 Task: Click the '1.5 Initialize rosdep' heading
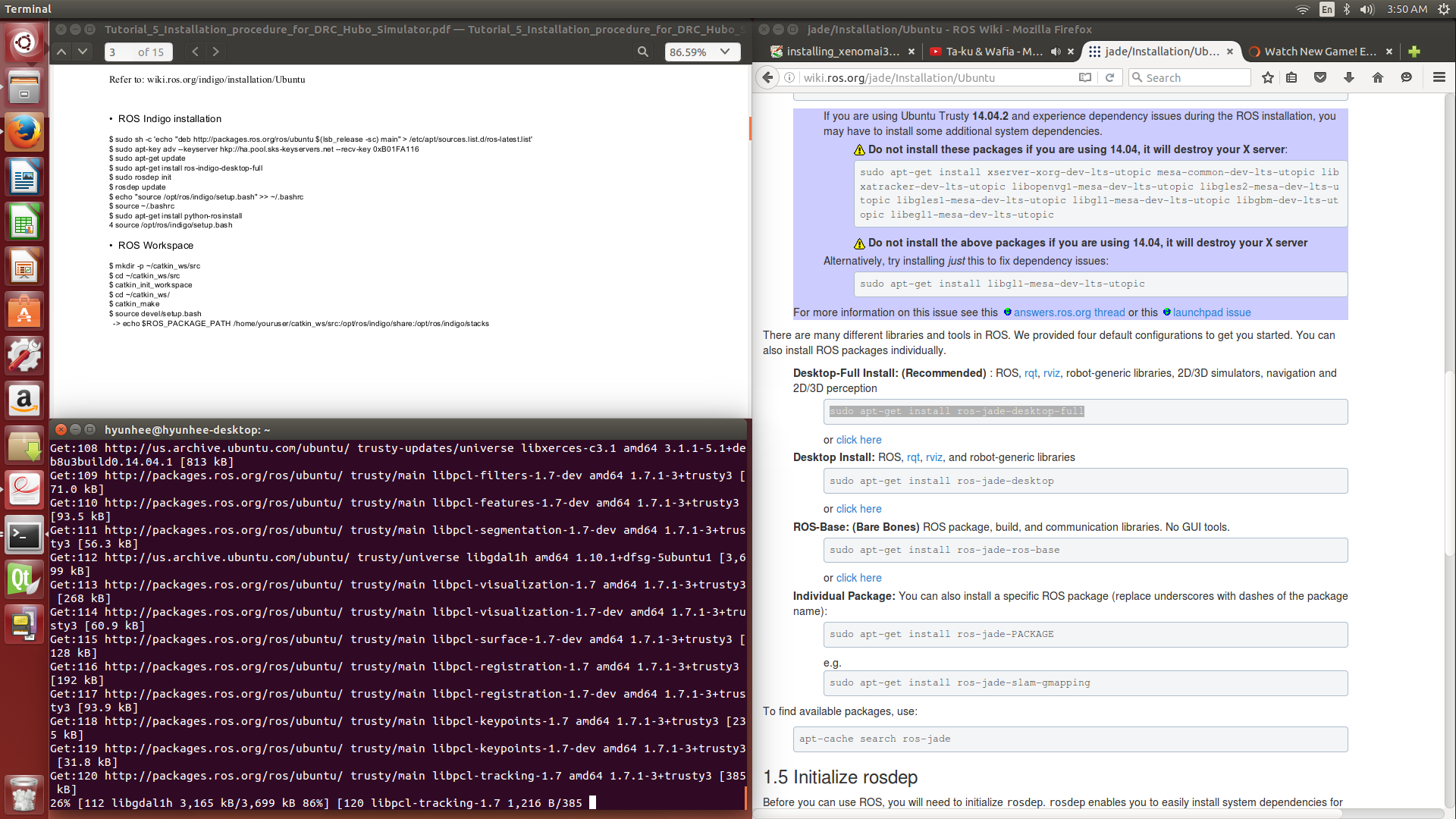[x=840, y=777]
